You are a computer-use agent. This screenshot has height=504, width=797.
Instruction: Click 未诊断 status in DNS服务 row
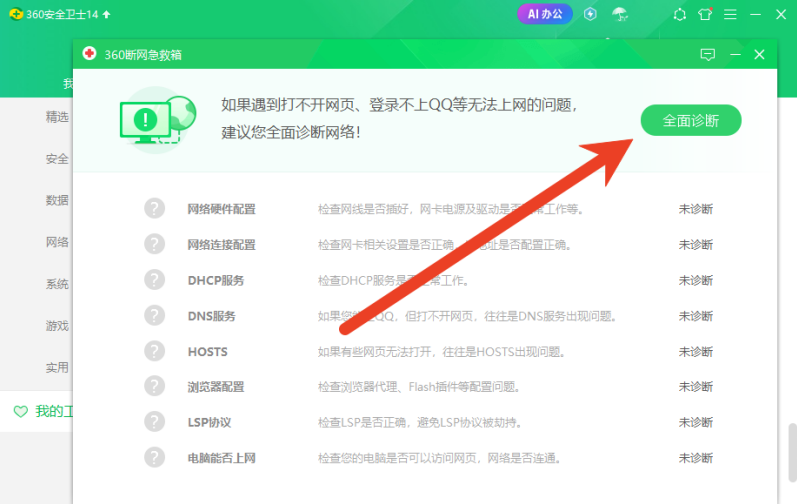point(696,316)
